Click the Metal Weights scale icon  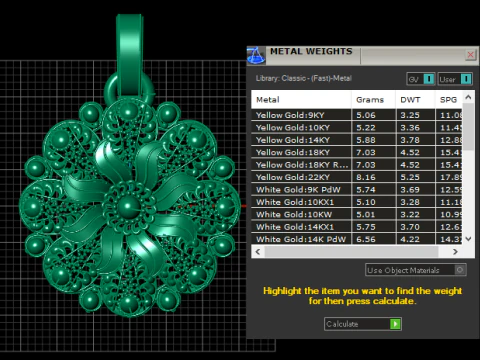point(256,55)
